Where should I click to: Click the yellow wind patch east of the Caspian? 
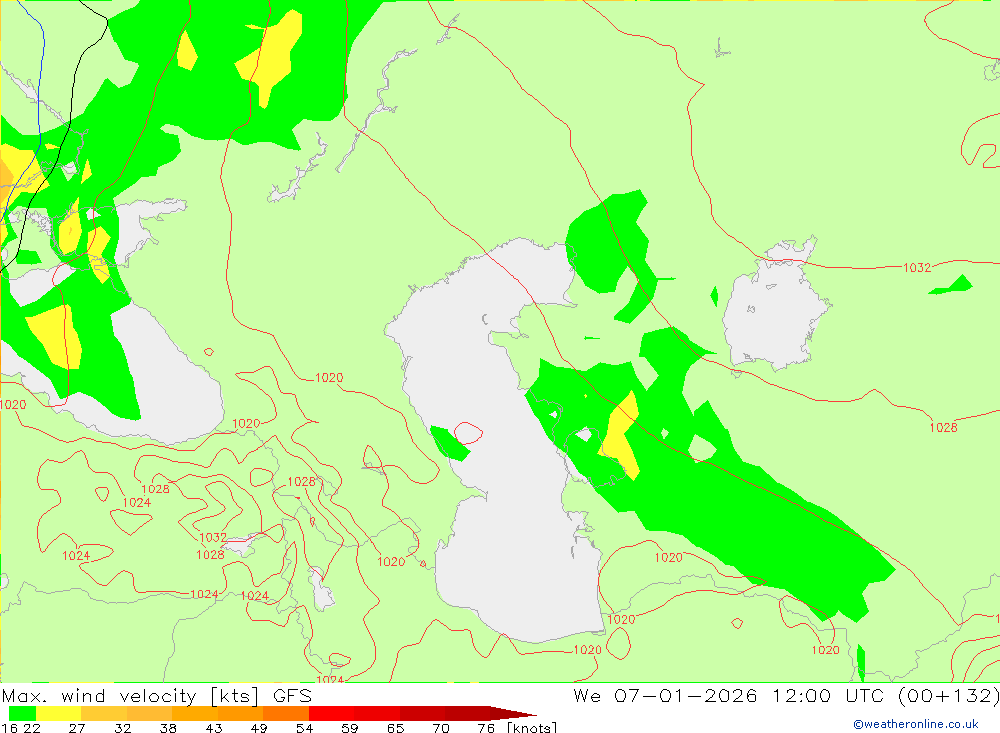[x=621, y=435]
